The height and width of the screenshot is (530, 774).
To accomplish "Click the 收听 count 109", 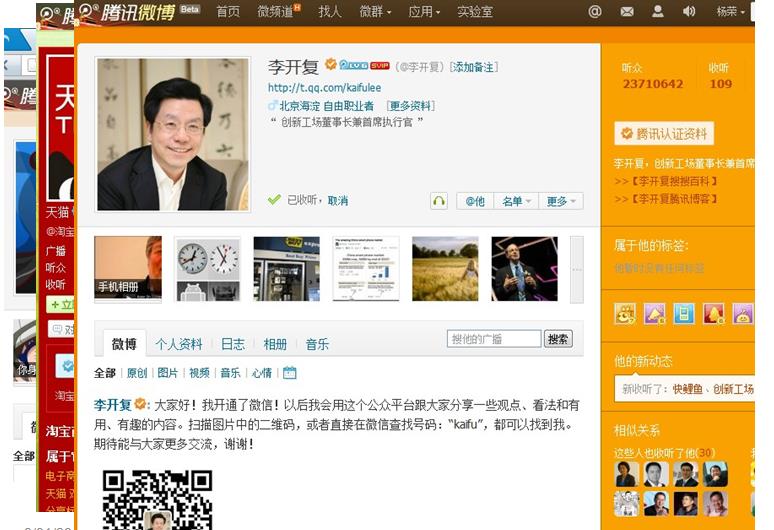I will (720, 84).
